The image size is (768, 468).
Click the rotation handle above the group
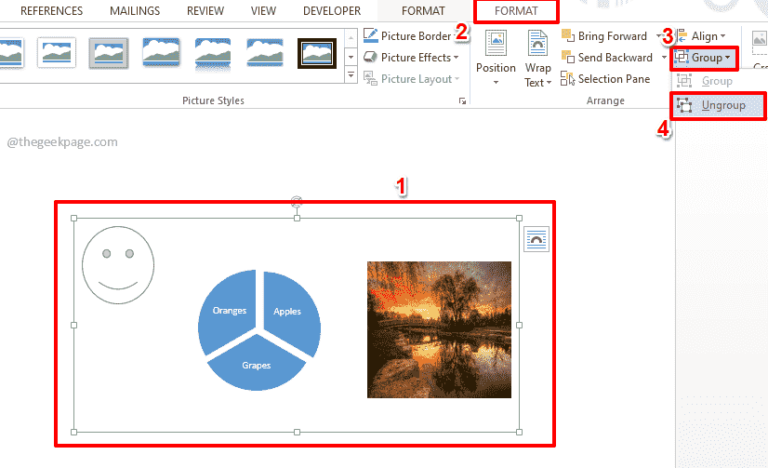pyautogui.click(x=296, y=201)
